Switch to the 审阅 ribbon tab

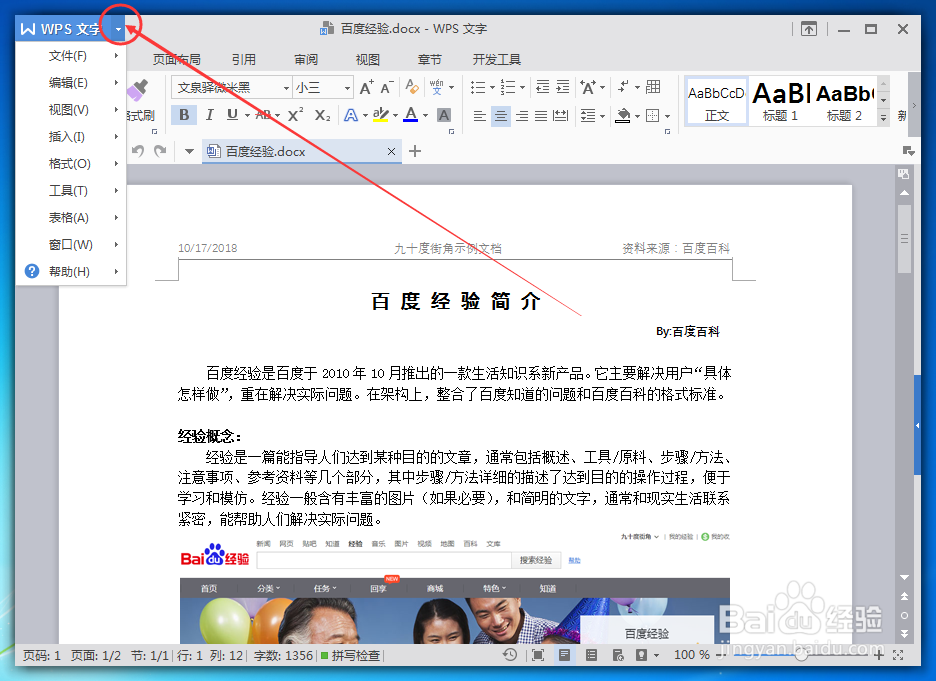tap(306, 60)
